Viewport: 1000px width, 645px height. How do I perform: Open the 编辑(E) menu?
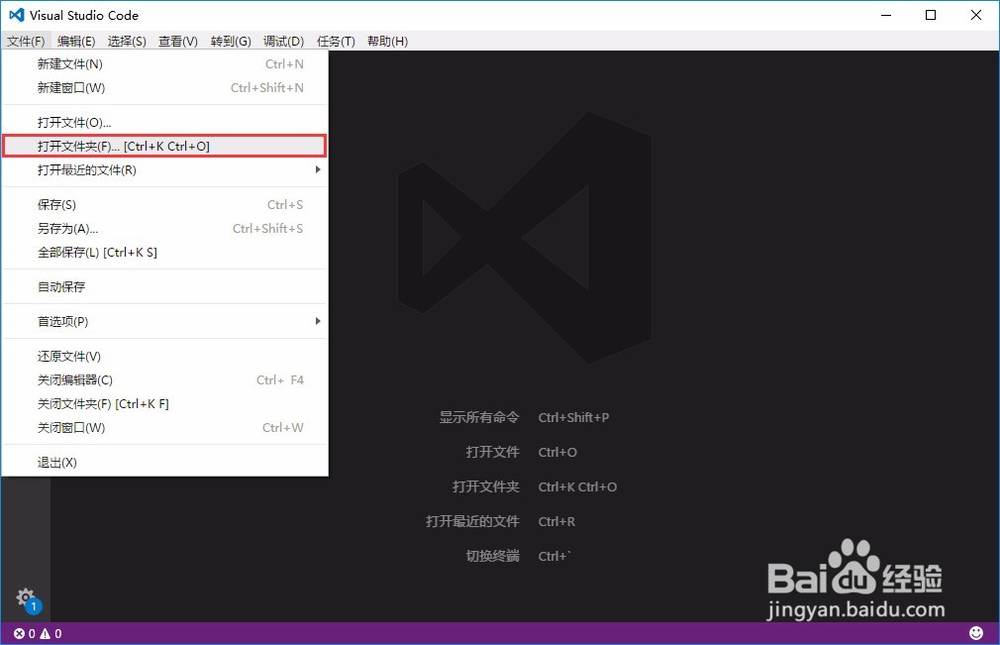pos(75,41)
